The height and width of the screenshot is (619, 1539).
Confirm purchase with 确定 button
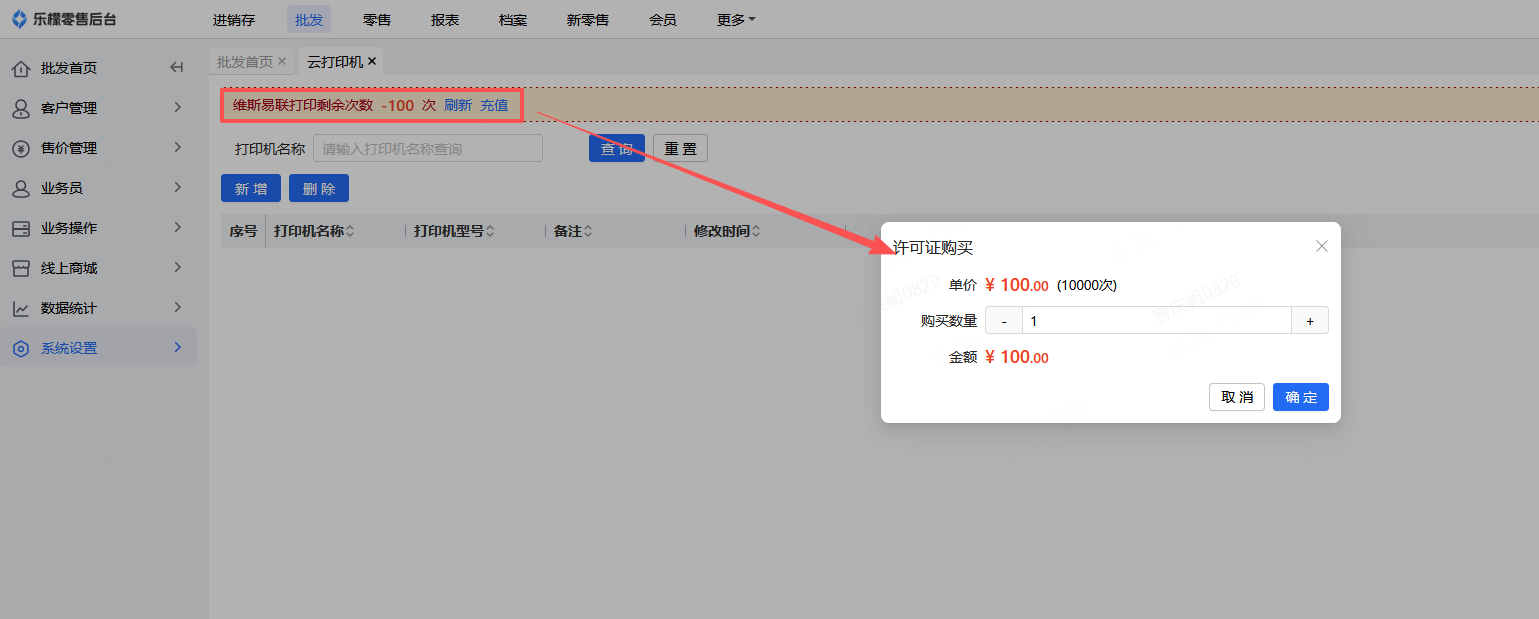[x=1301, y=397]
